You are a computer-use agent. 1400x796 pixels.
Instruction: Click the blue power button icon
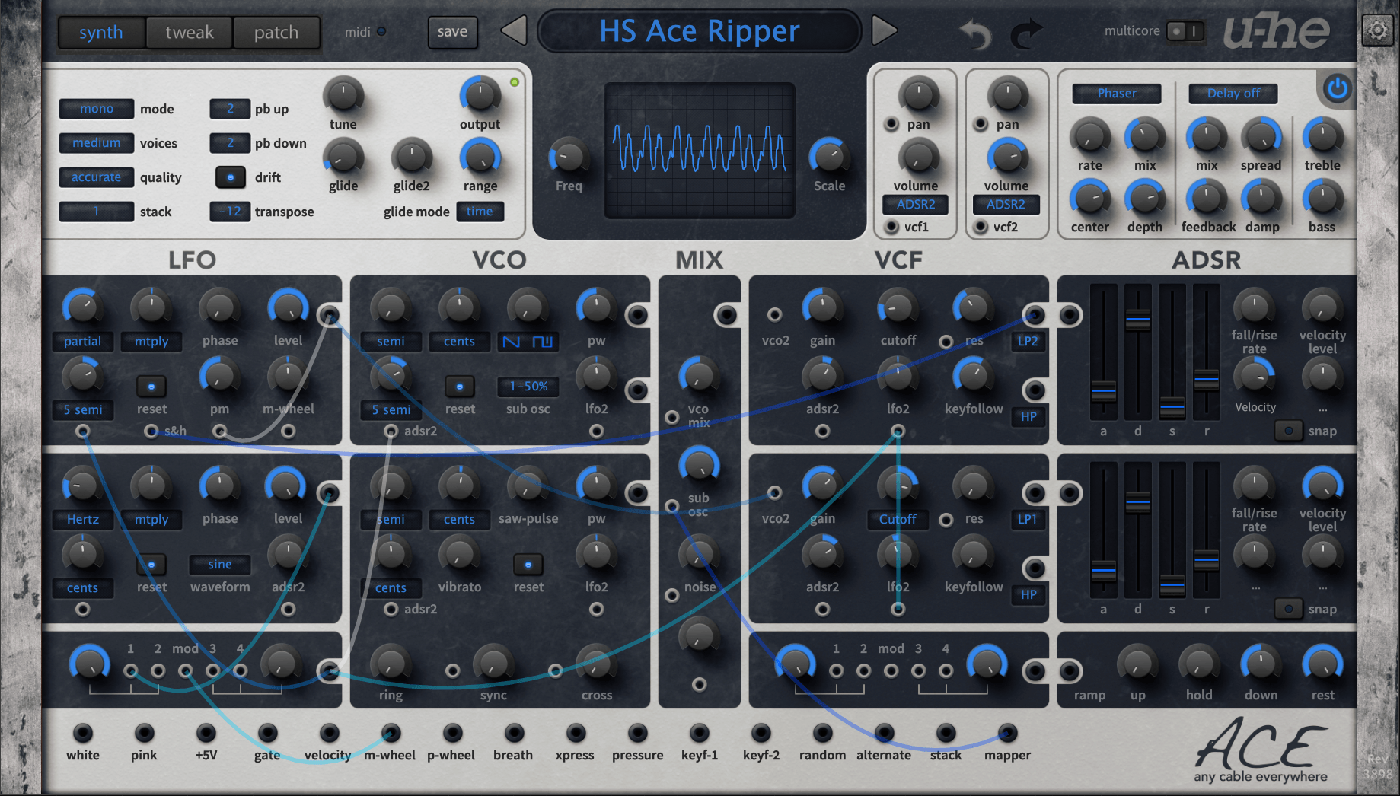[1337, 89]
